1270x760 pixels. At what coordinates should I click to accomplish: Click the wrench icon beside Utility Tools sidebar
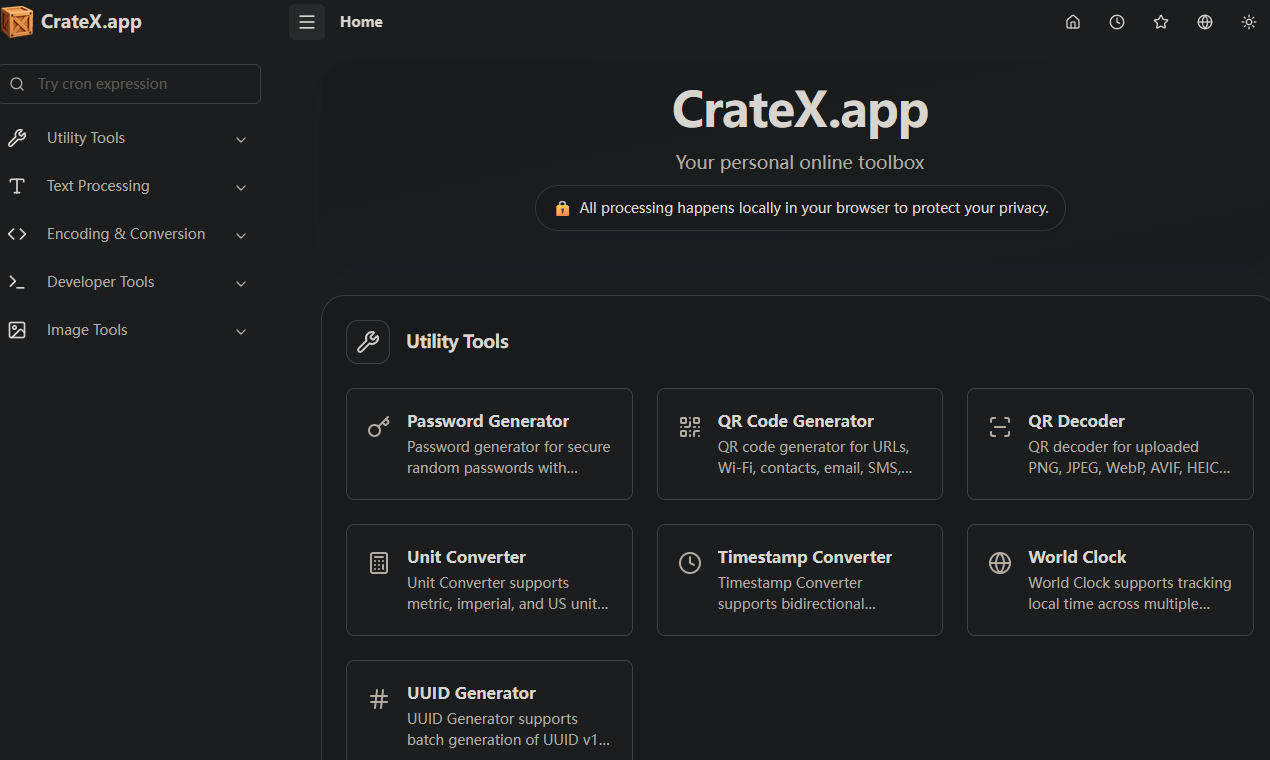[x=17, y=138]
